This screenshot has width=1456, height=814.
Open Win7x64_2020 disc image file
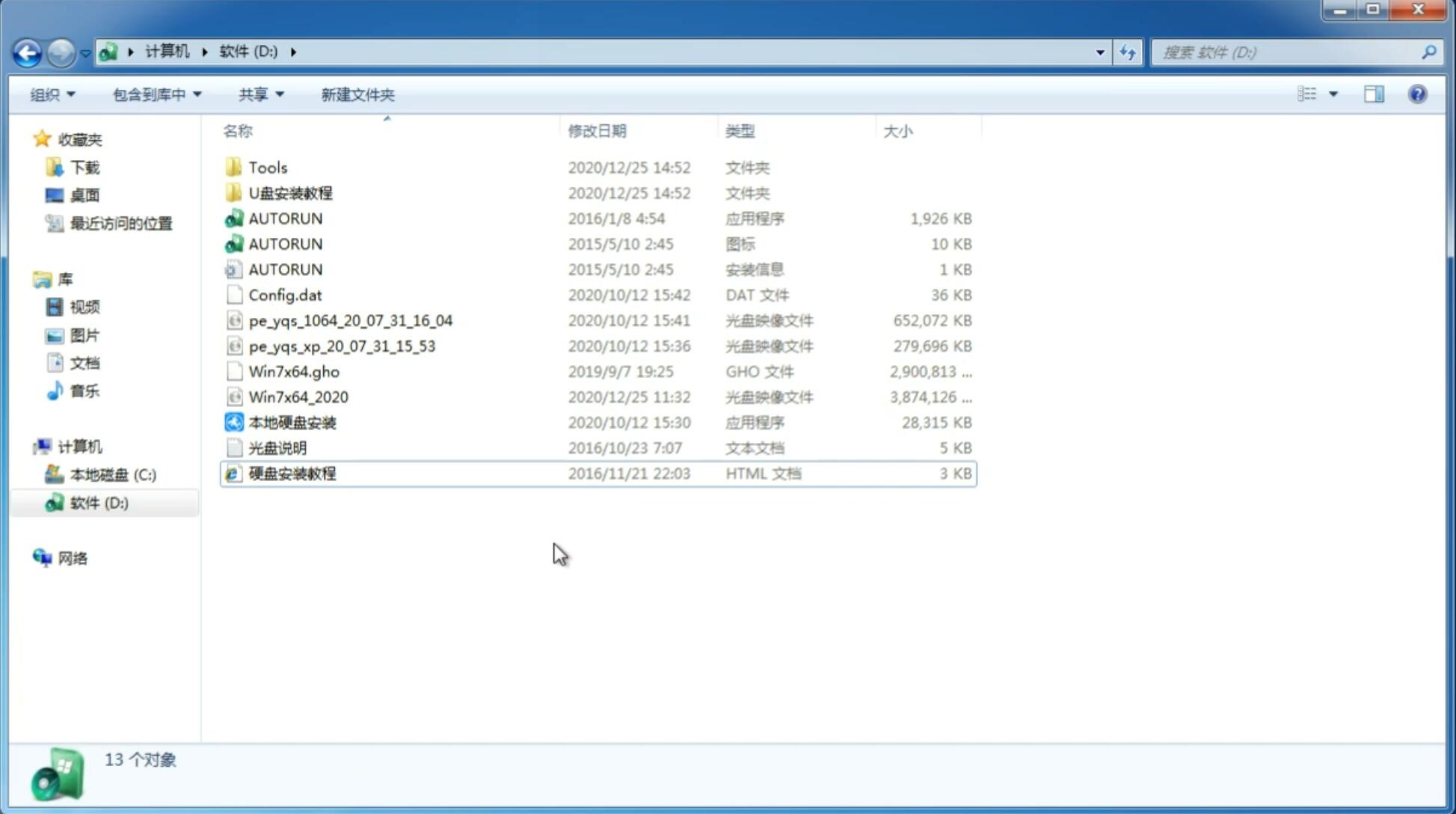tap(298, 396)
